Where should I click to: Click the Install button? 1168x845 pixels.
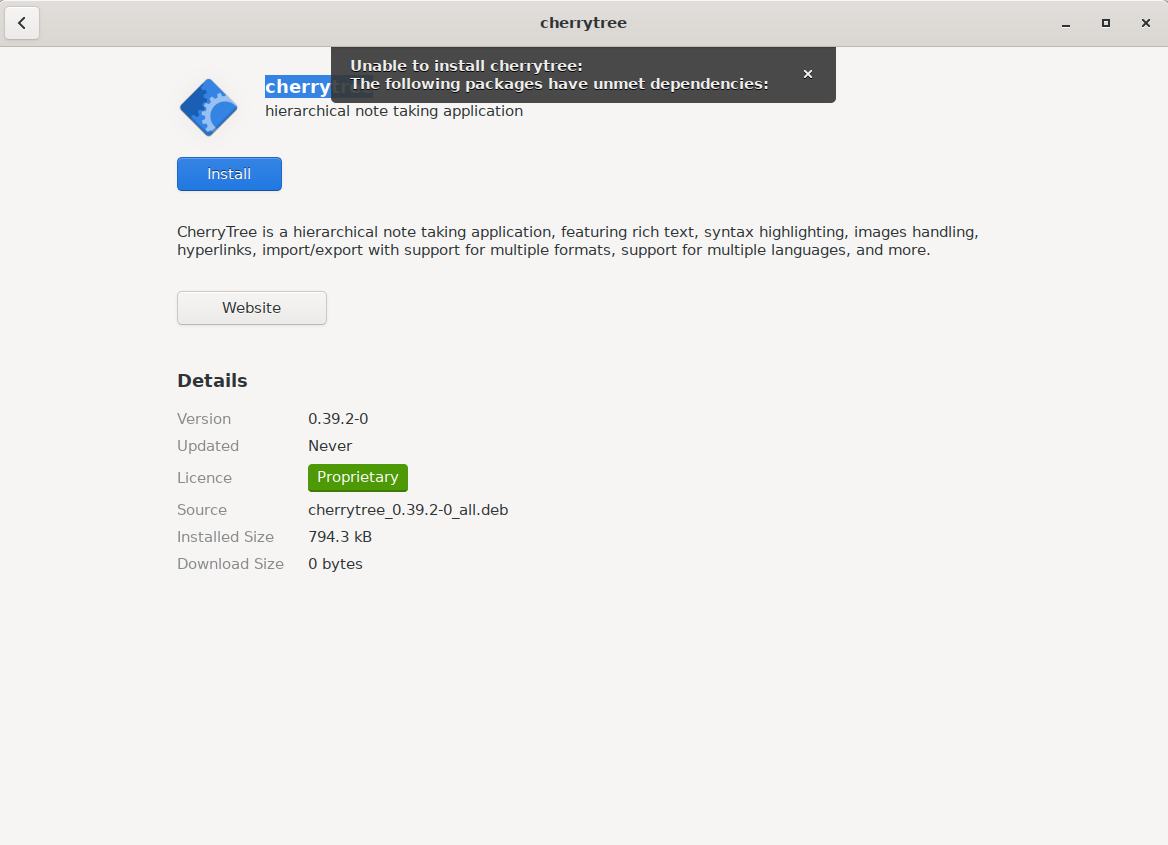point(229,174)
